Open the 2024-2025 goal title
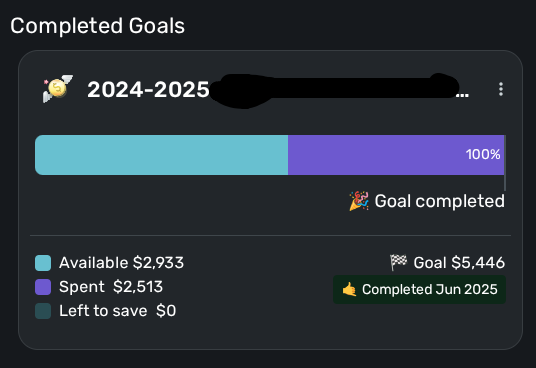Screen dimensions: 536x368 point(148,90)
